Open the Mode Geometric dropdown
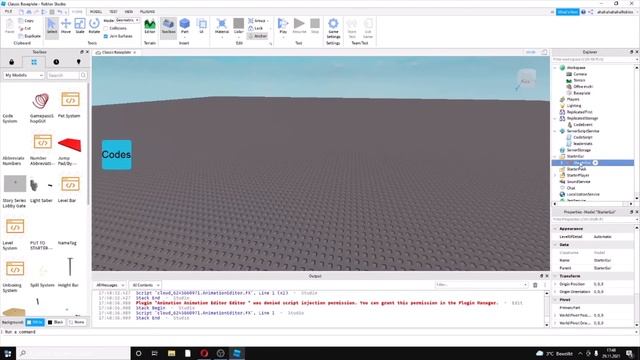The height and width of the screenshot is (360, 640). pos(127,20)
